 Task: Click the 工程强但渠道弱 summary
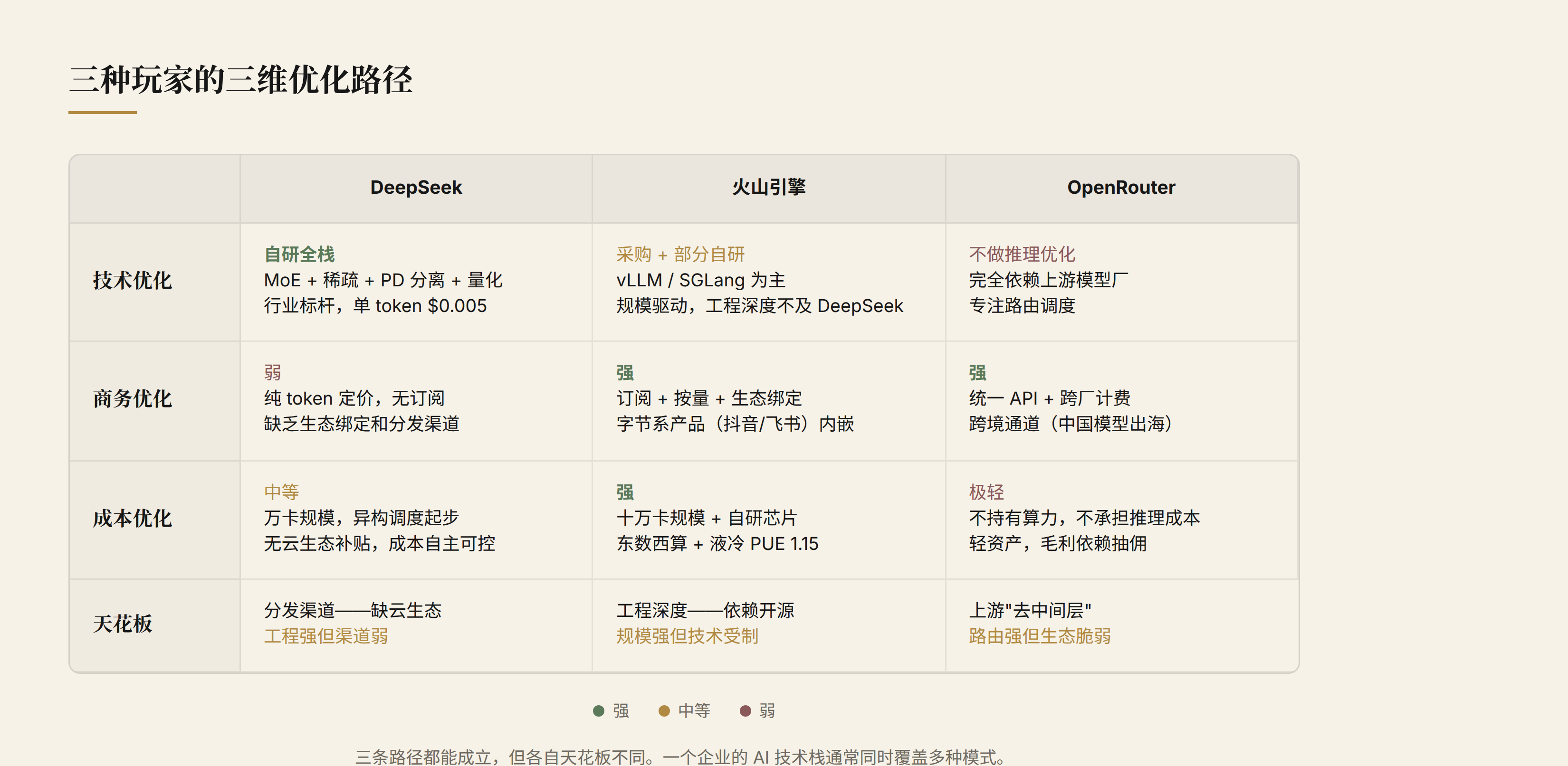[325, 636]
